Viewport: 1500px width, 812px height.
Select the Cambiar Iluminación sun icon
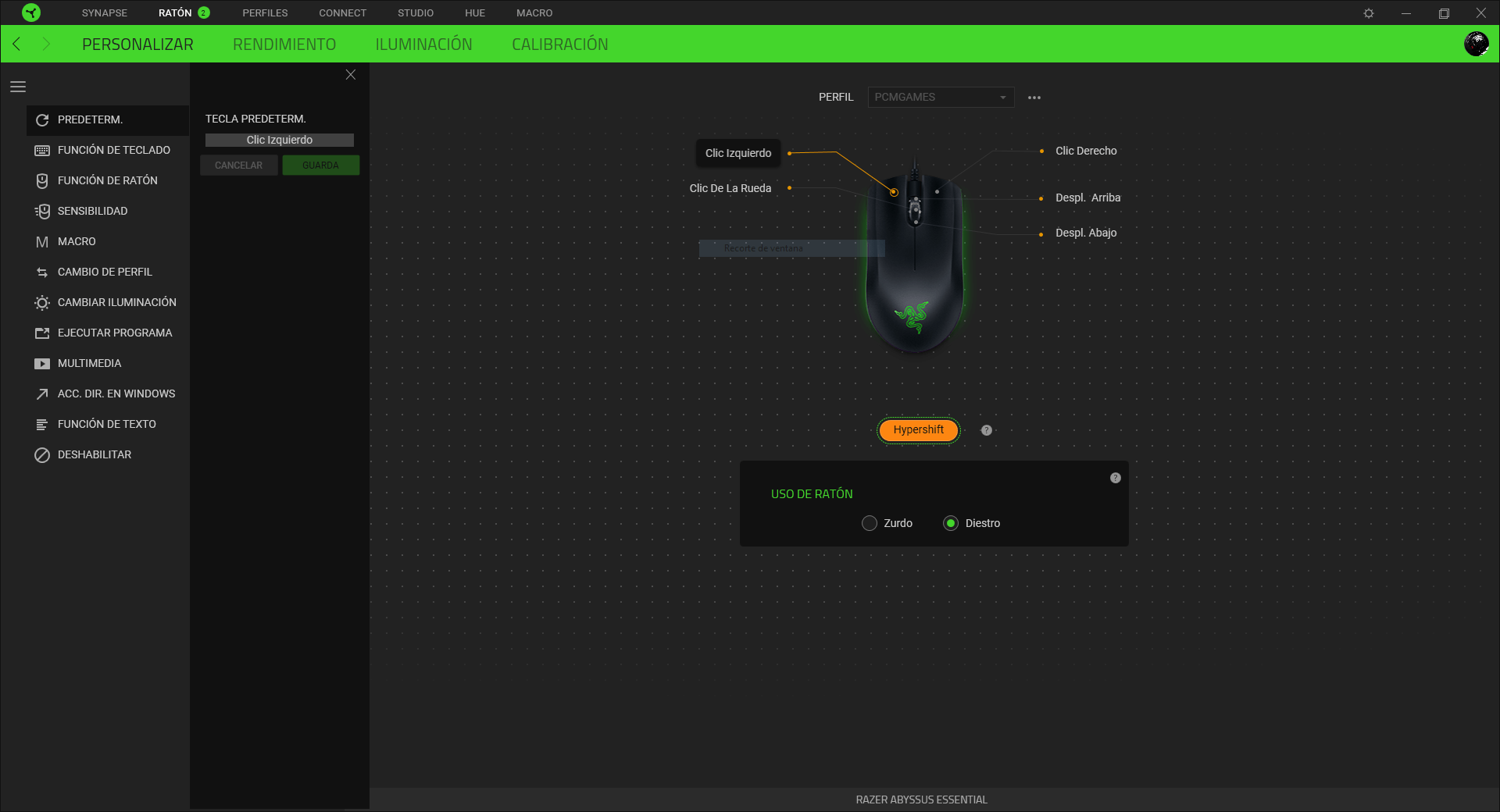pyautogui.click(x=42, y=303)
